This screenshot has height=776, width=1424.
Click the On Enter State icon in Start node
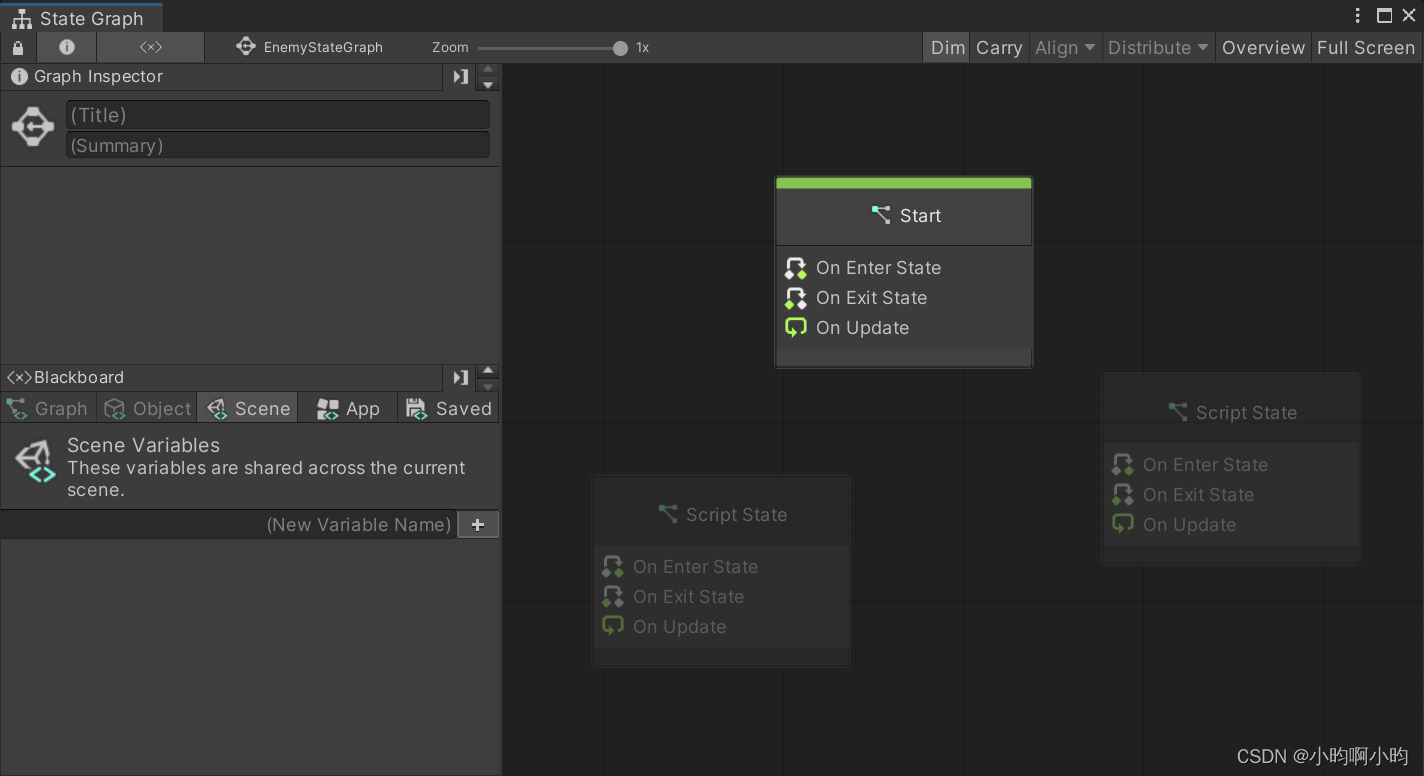[795, 268]
